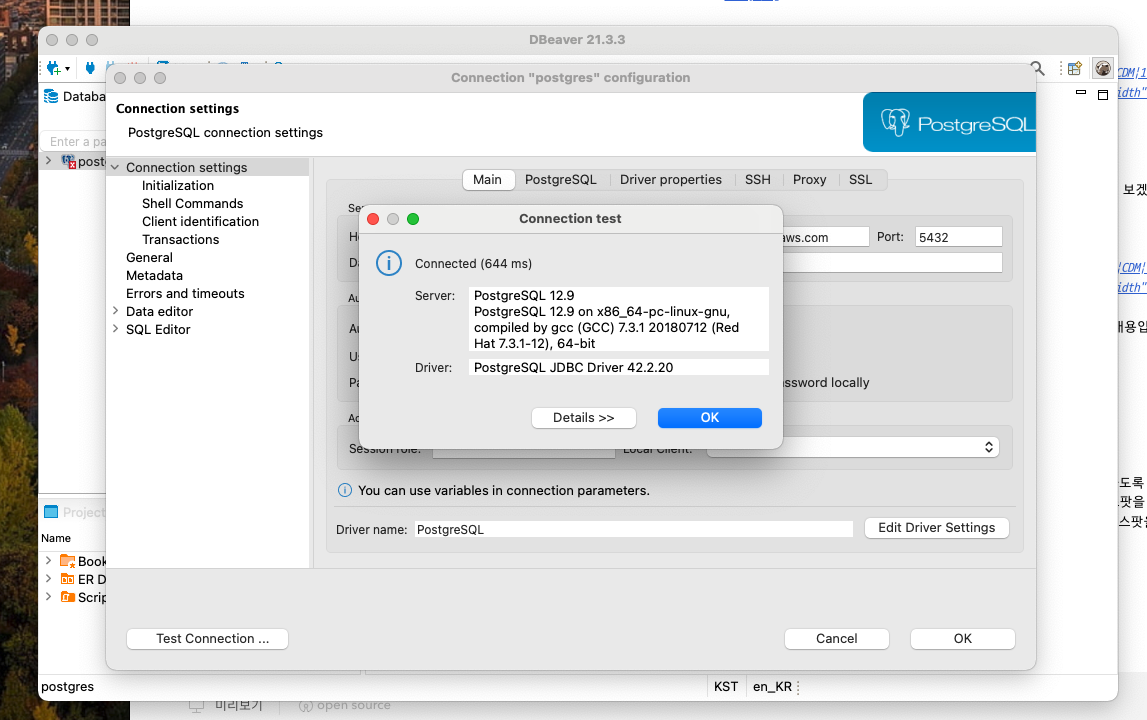Click the blue OK button in Connection test
The width and height of the screenshot is (1147, 720).
710,418
